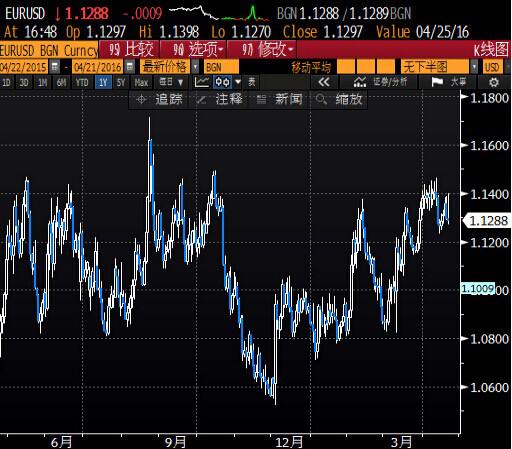Select the candlestick chart type icon
This screenshot has height=449, width=512.
point(222,82)
